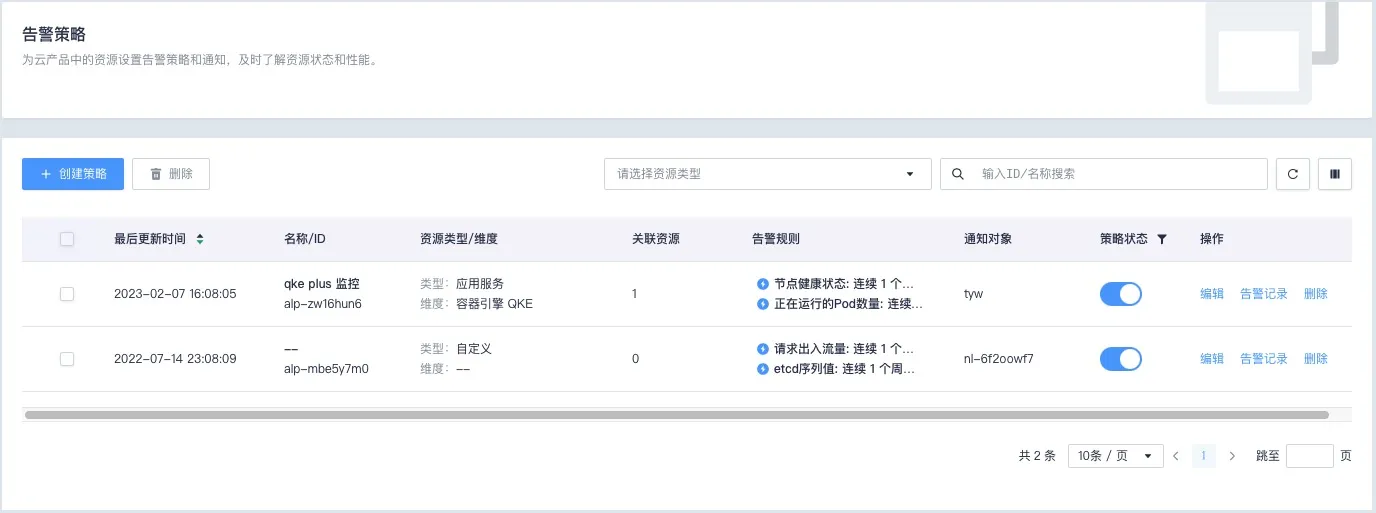Open the 请选择资源类型 dropdown
The image size is (1376, 513).
(767, 174)
